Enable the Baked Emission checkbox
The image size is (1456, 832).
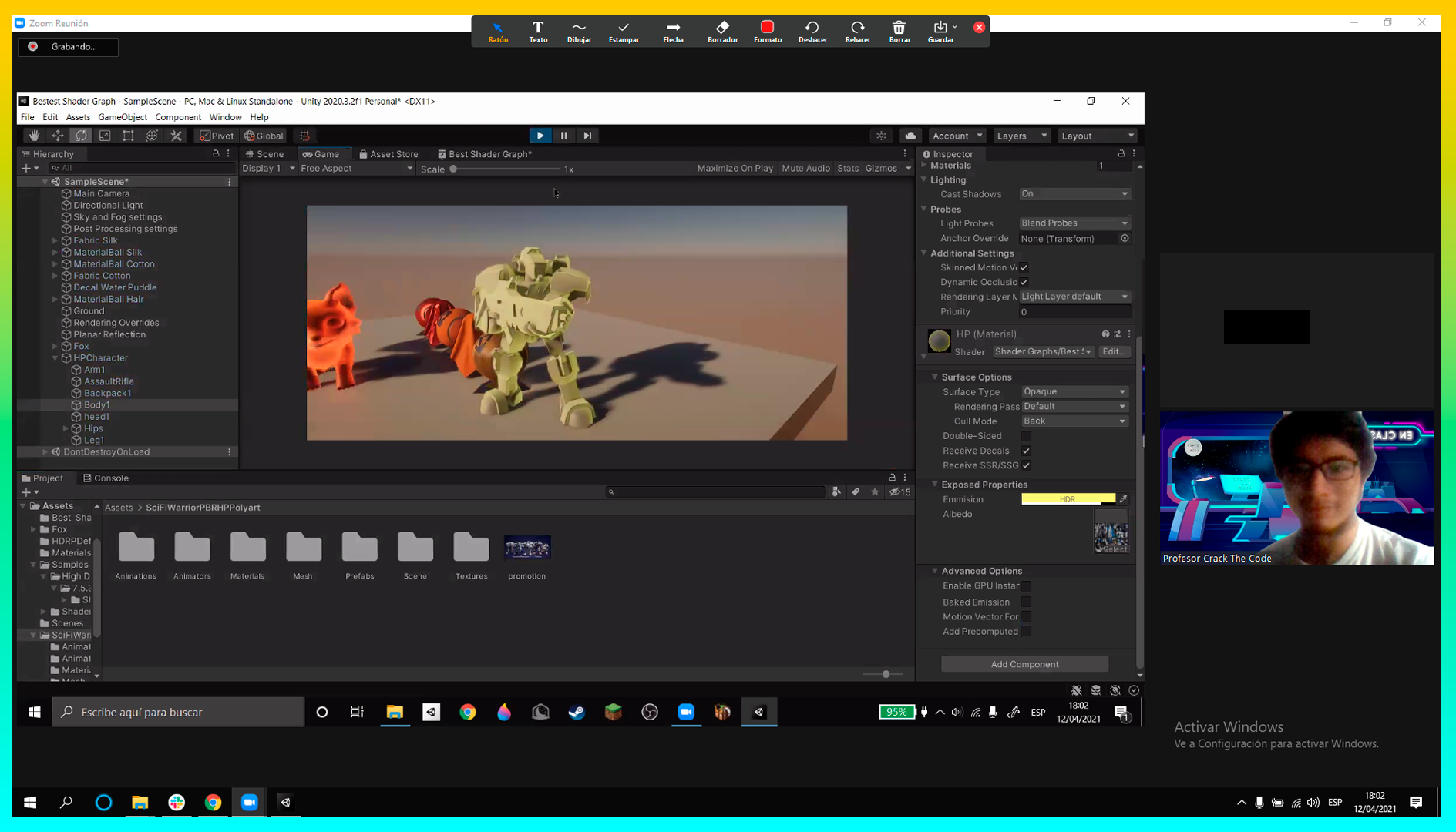1026,602
